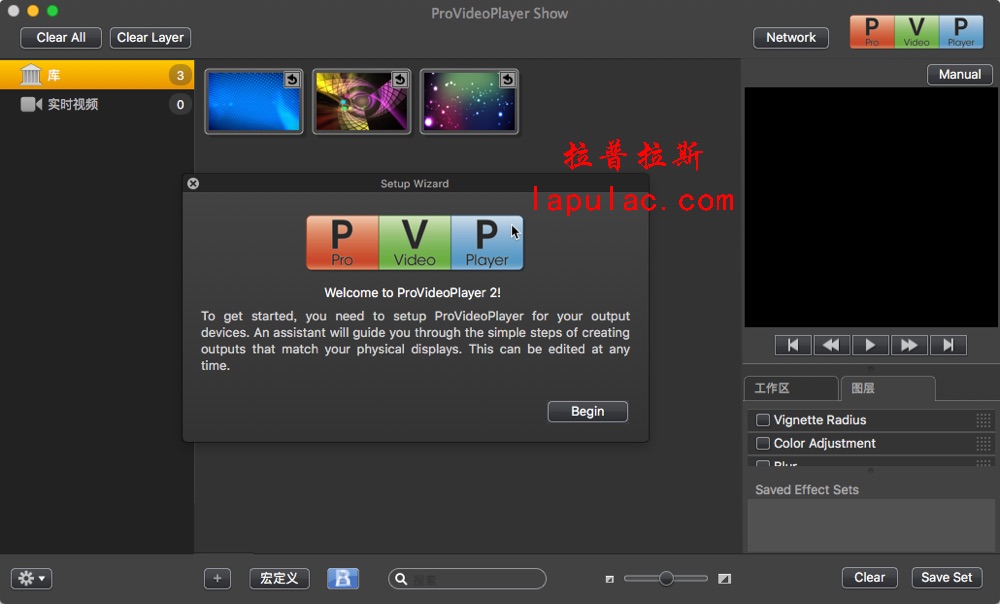Viewport: 1000px width, 604px height.
Task: Click the fast-forward playback button
Action: (x=909, y=345)
